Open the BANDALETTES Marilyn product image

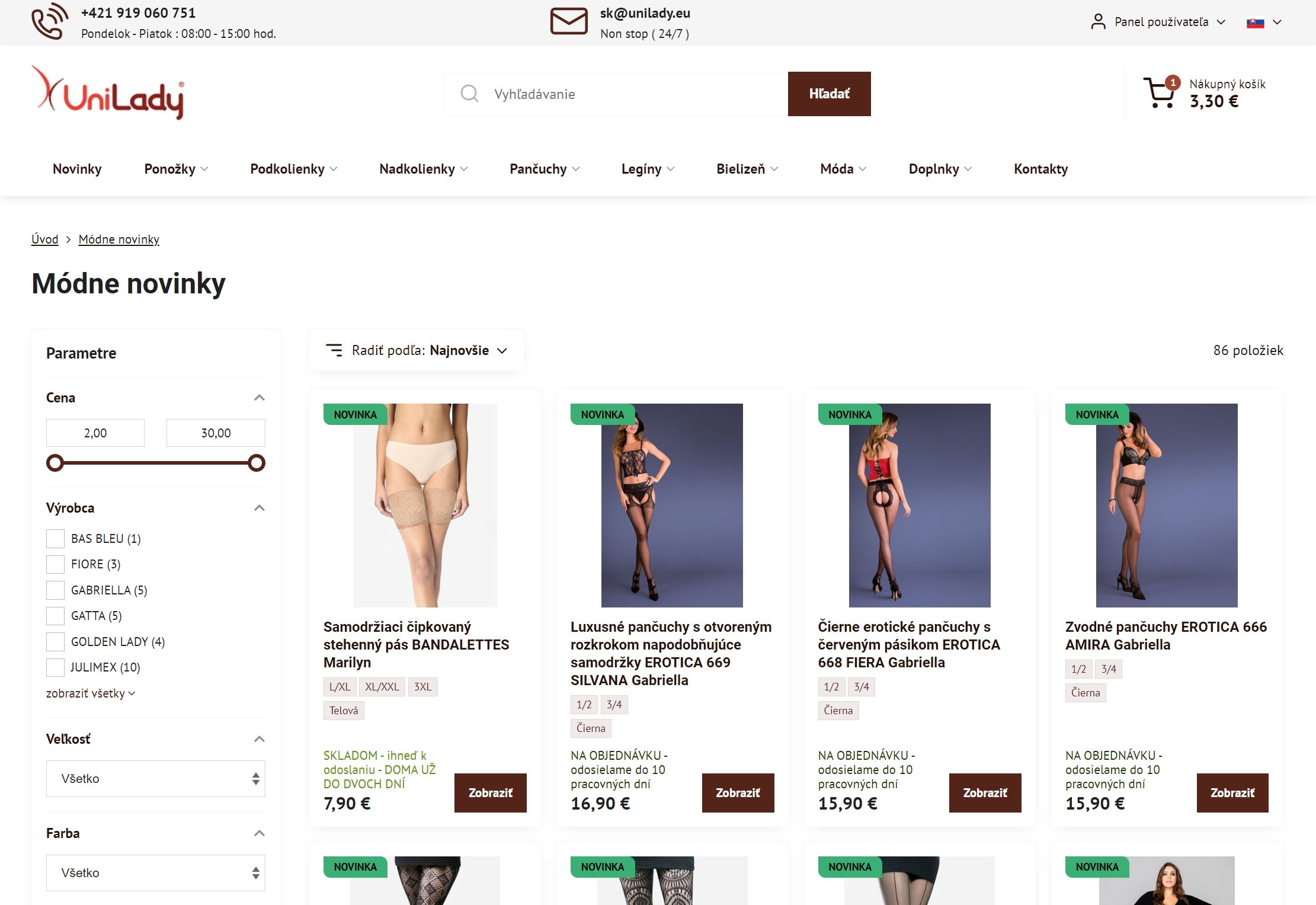425,506
